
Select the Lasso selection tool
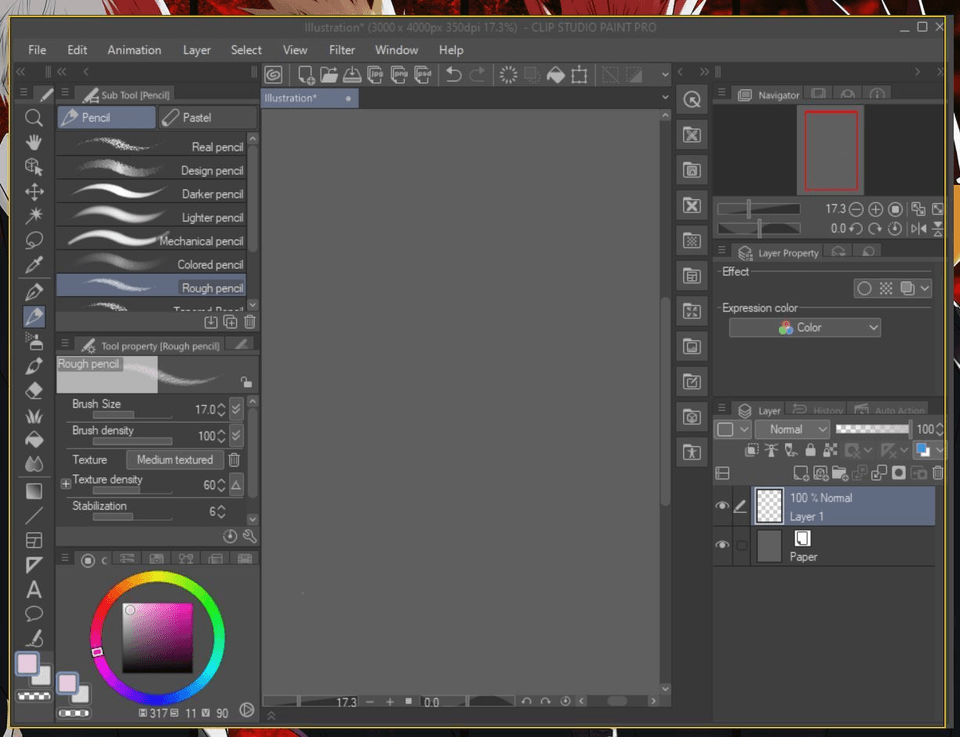point(34,241)
